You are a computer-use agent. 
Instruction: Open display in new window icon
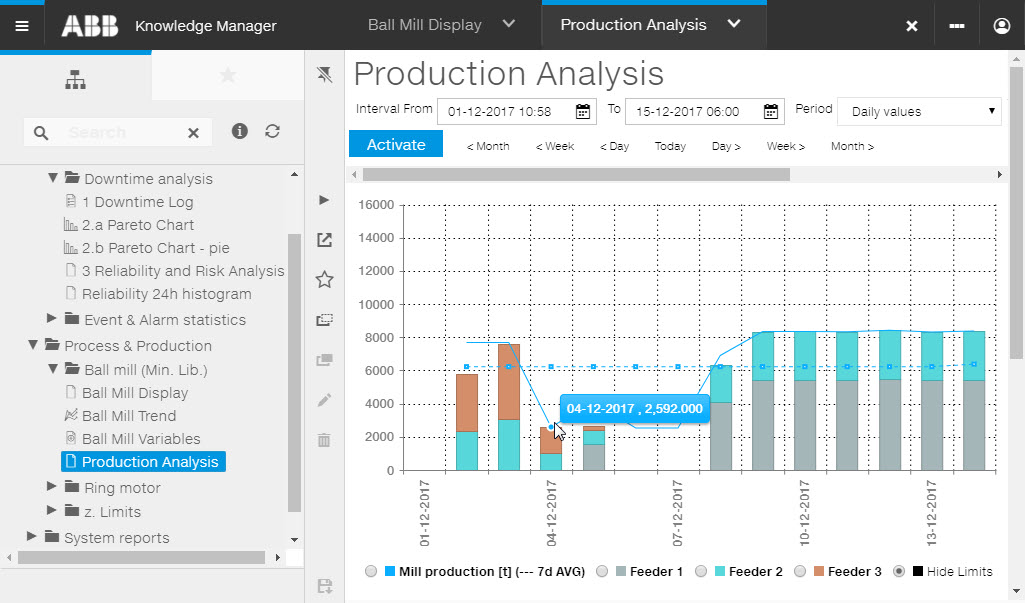click(x=324, y=240)
